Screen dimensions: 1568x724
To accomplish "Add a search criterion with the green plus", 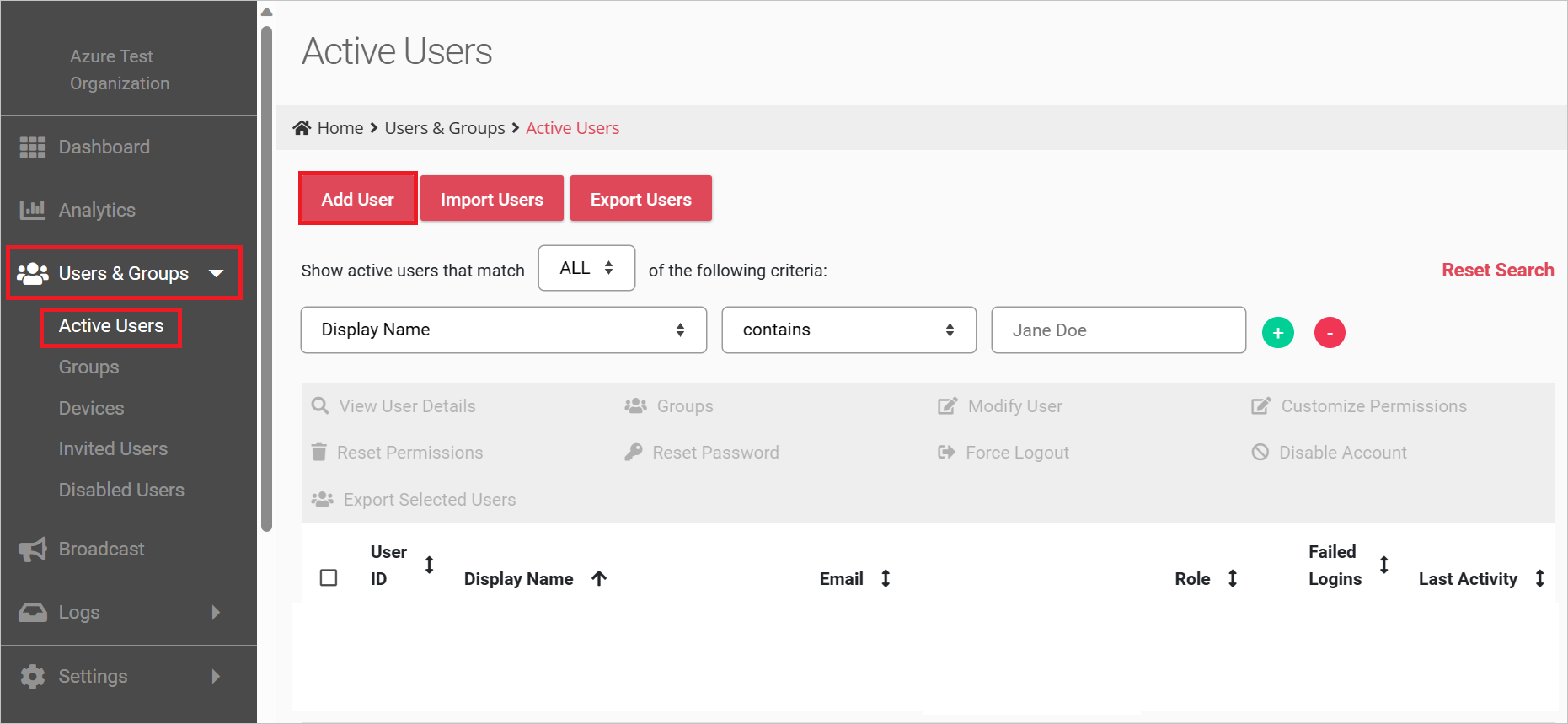I will tap(1278, 332).
